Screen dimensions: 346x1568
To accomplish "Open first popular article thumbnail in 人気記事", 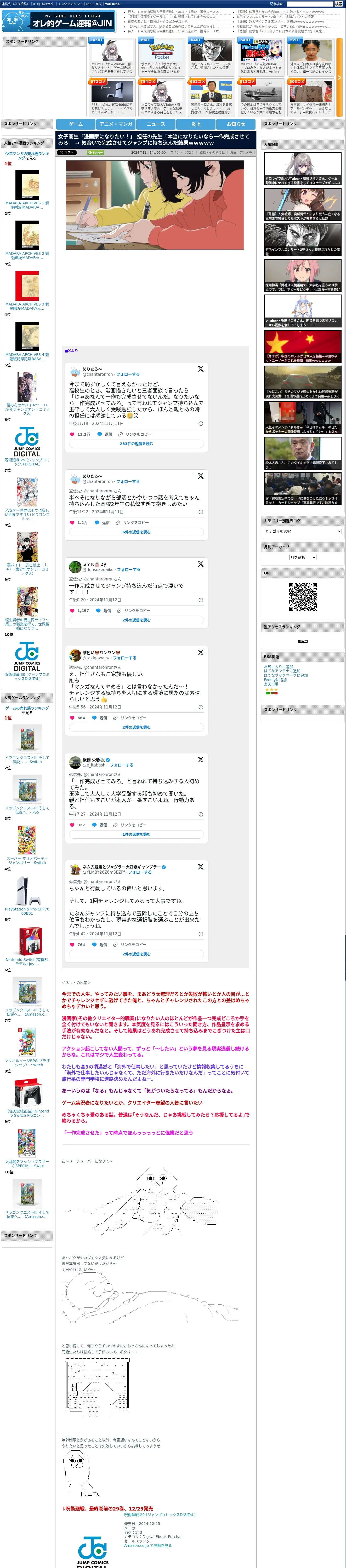I will pos(303,169).
